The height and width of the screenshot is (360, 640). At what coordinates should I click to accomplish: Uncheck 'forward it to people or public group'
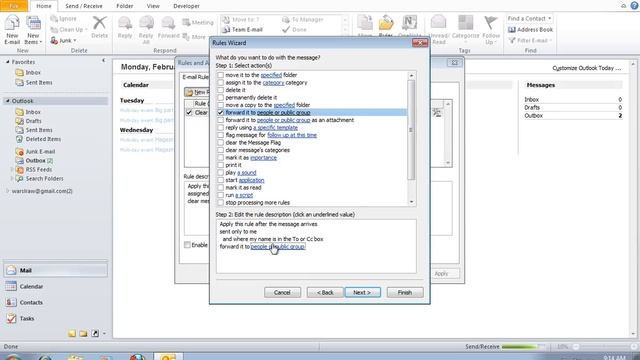pyautogui.click(x=220, y=112)
